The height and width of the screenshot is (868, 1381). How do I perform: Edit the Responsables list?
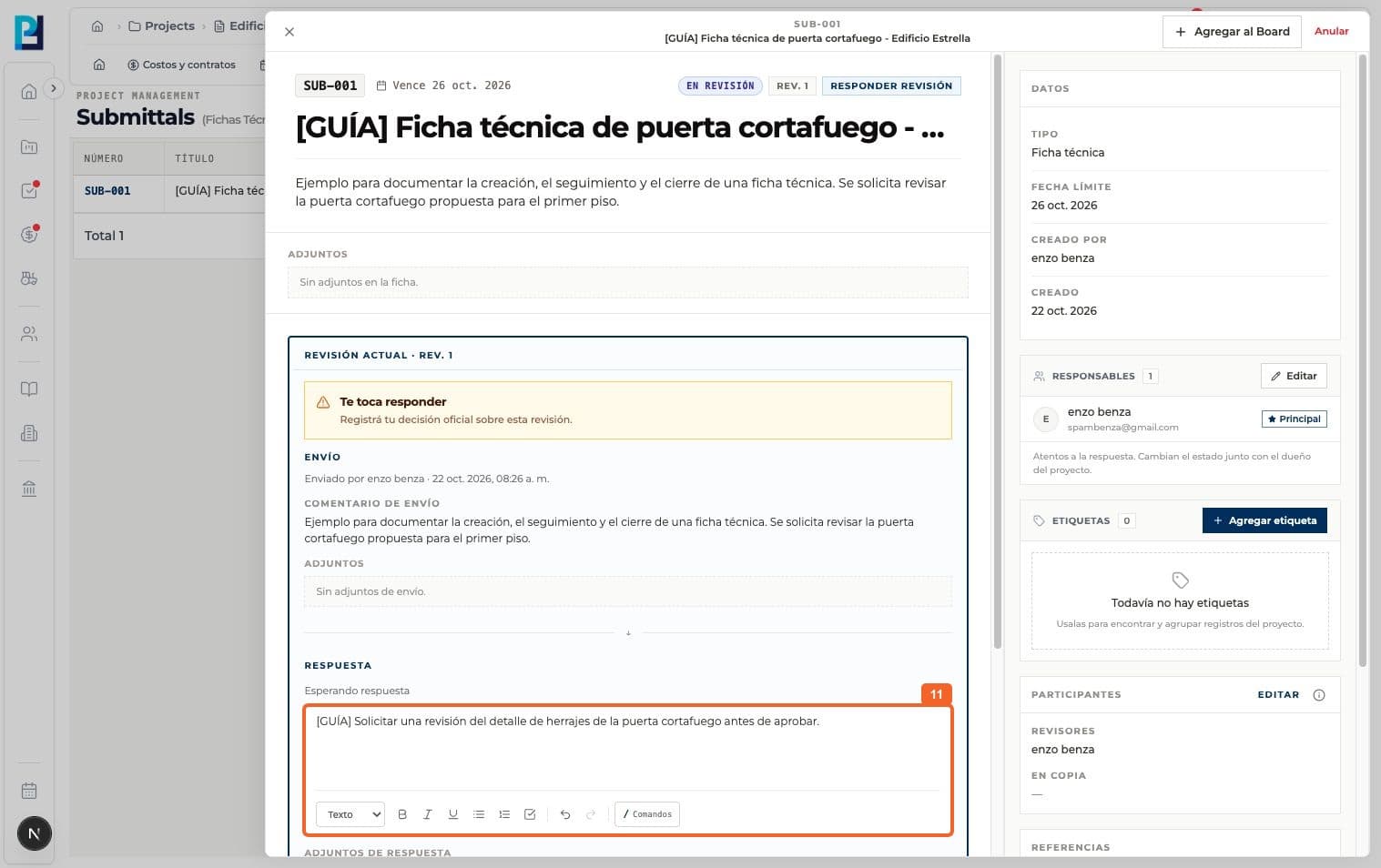(1294, 376)
